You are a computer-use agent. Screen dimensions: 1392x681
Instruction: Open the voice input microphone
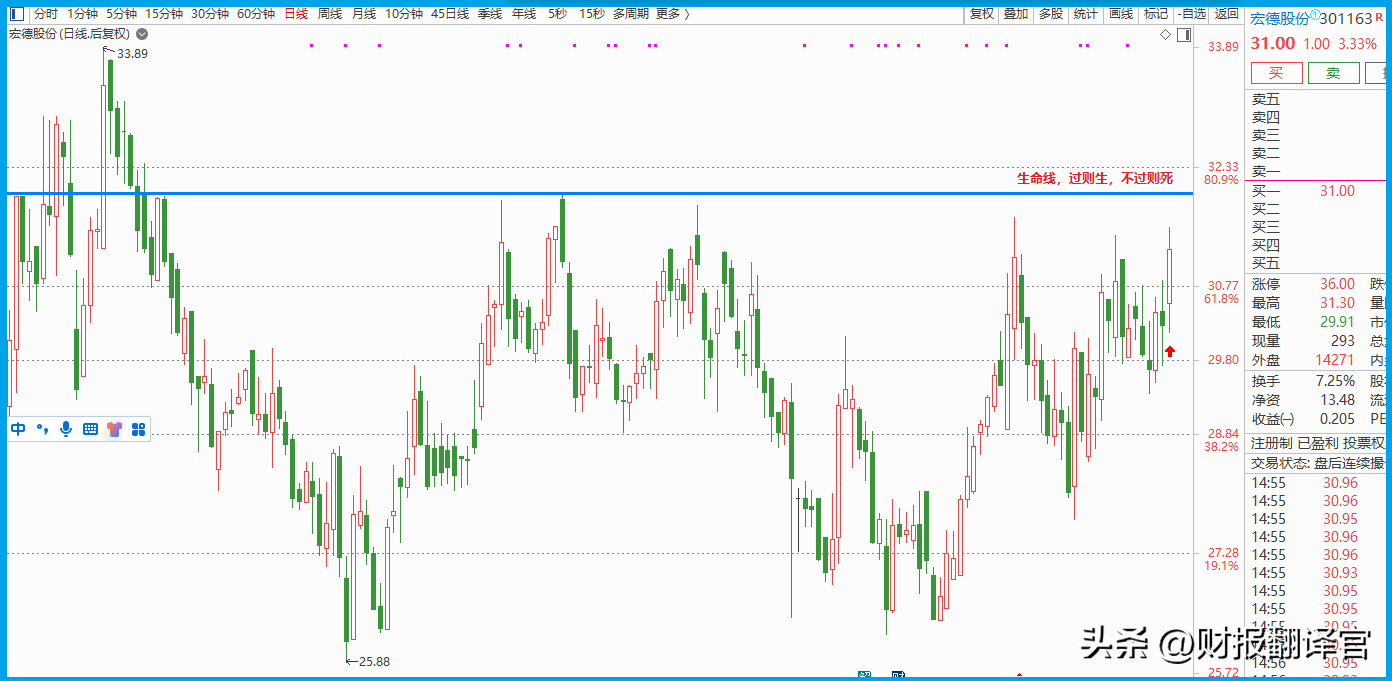pyautogui.click(x=66, y=429)
